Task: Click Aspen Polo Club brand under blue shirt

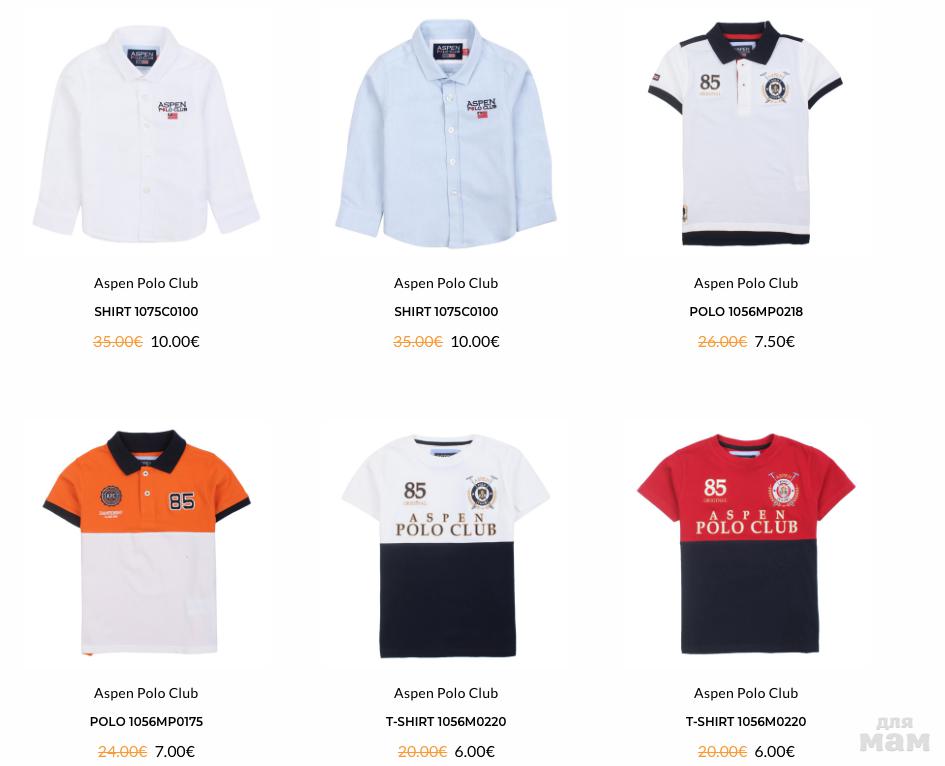Action: [x=446, y=283]
